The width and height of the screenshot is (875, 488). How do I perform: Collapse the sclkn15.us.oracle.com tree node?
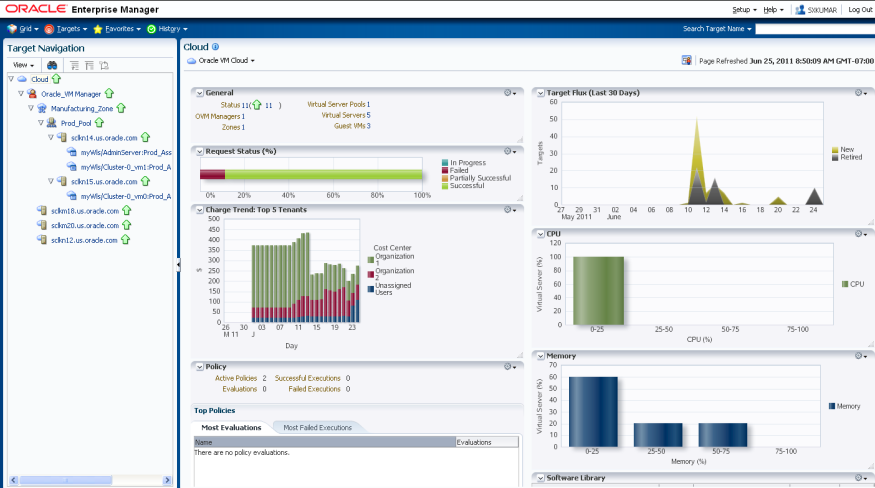click(x=51, y=181)
